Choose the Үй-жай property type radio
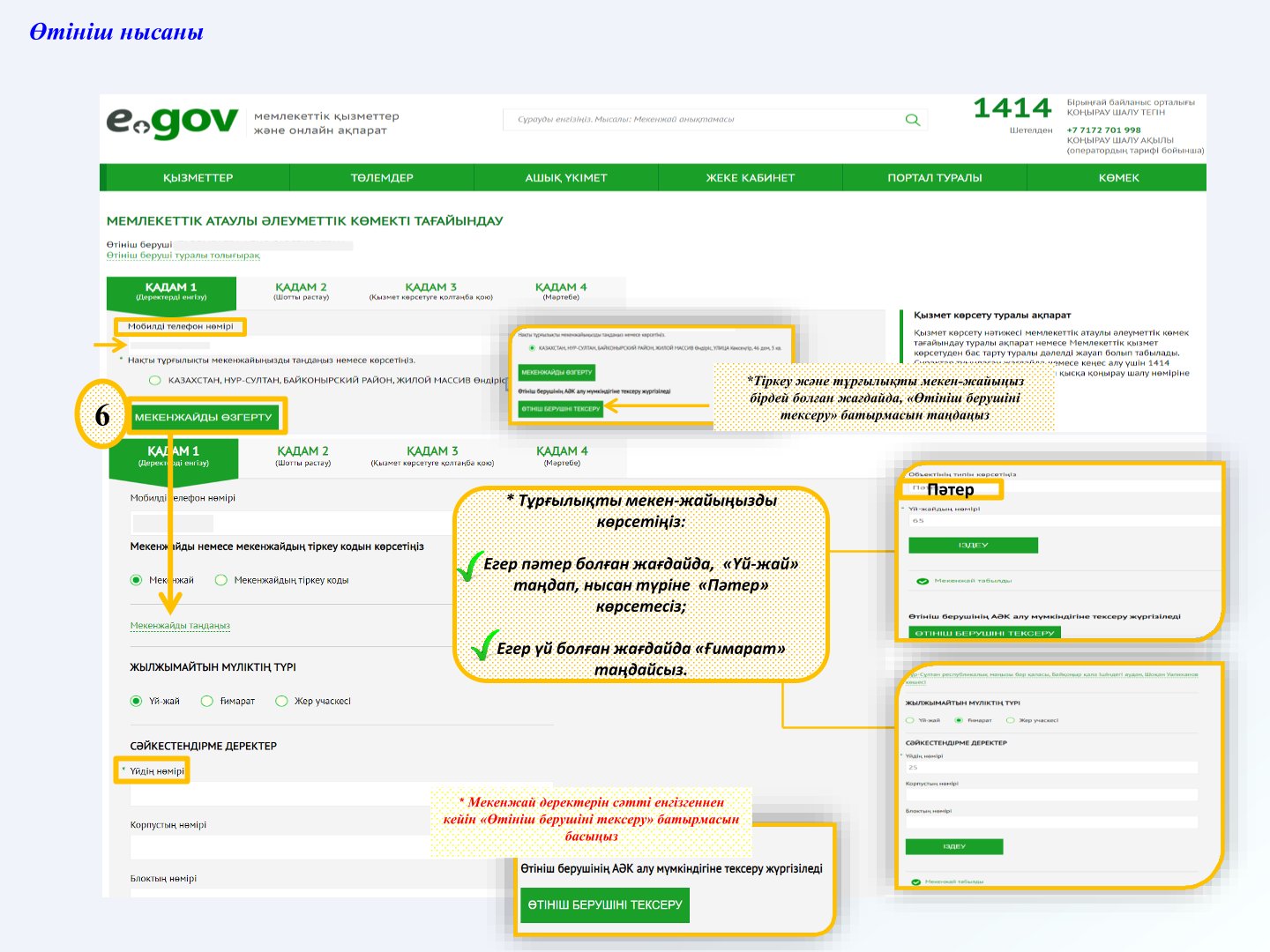Image resolution: width=1270 pixels, height=952 pixels. [x=136, y=702]
